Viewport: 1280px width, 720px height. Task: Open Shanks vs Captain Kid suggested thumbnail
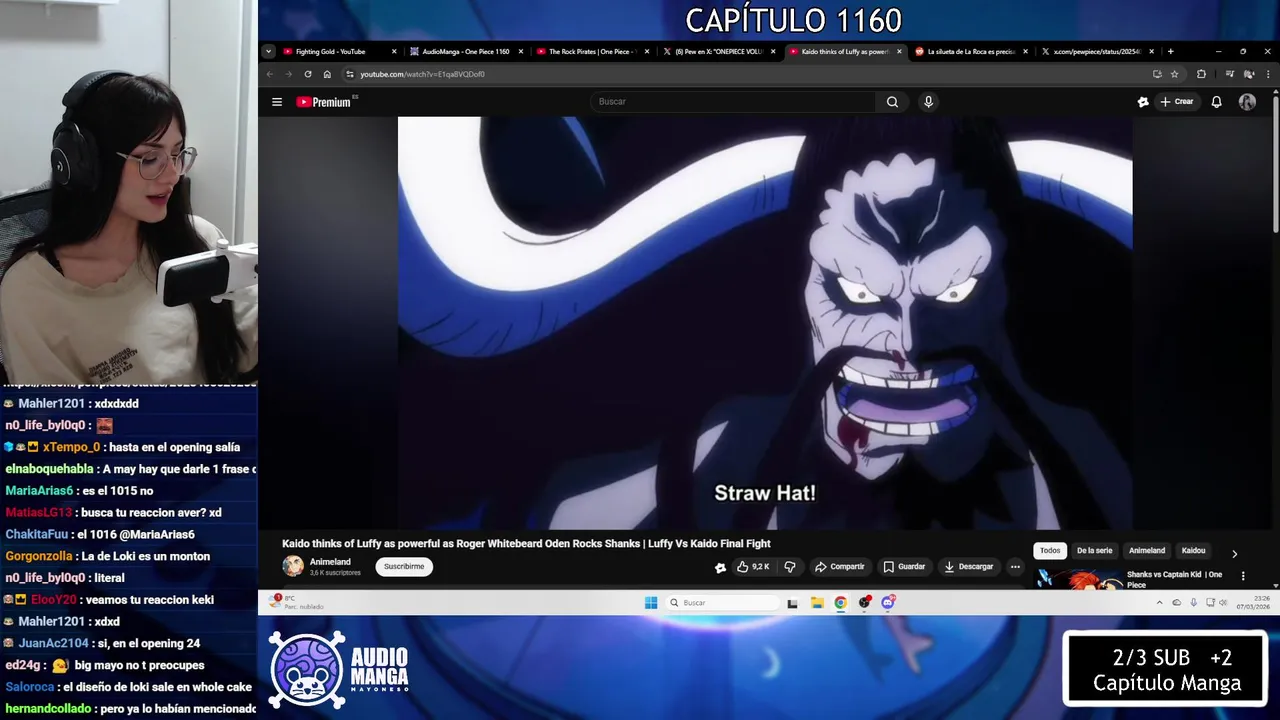tap(1079, 578)
